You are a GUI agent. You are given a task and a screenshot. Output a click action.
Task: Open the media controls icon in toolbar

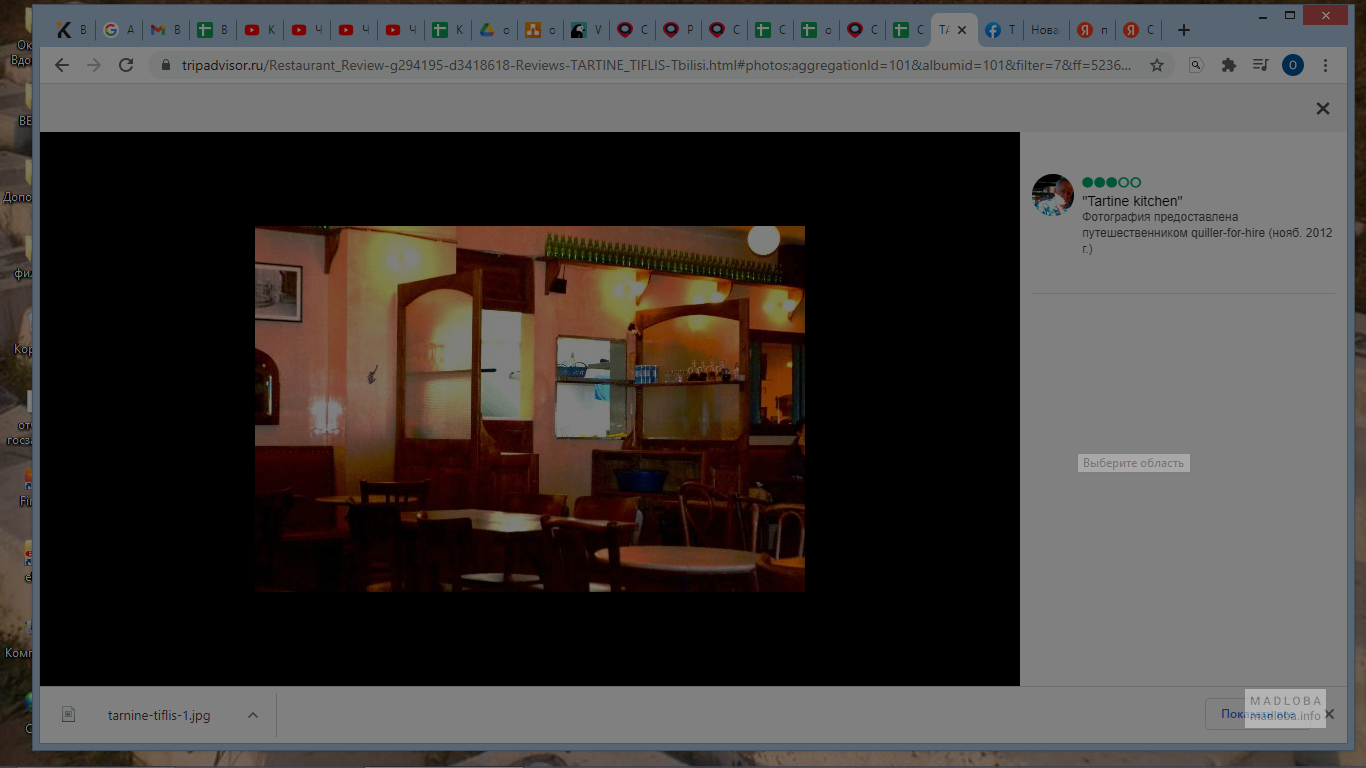pos(1261,65)
